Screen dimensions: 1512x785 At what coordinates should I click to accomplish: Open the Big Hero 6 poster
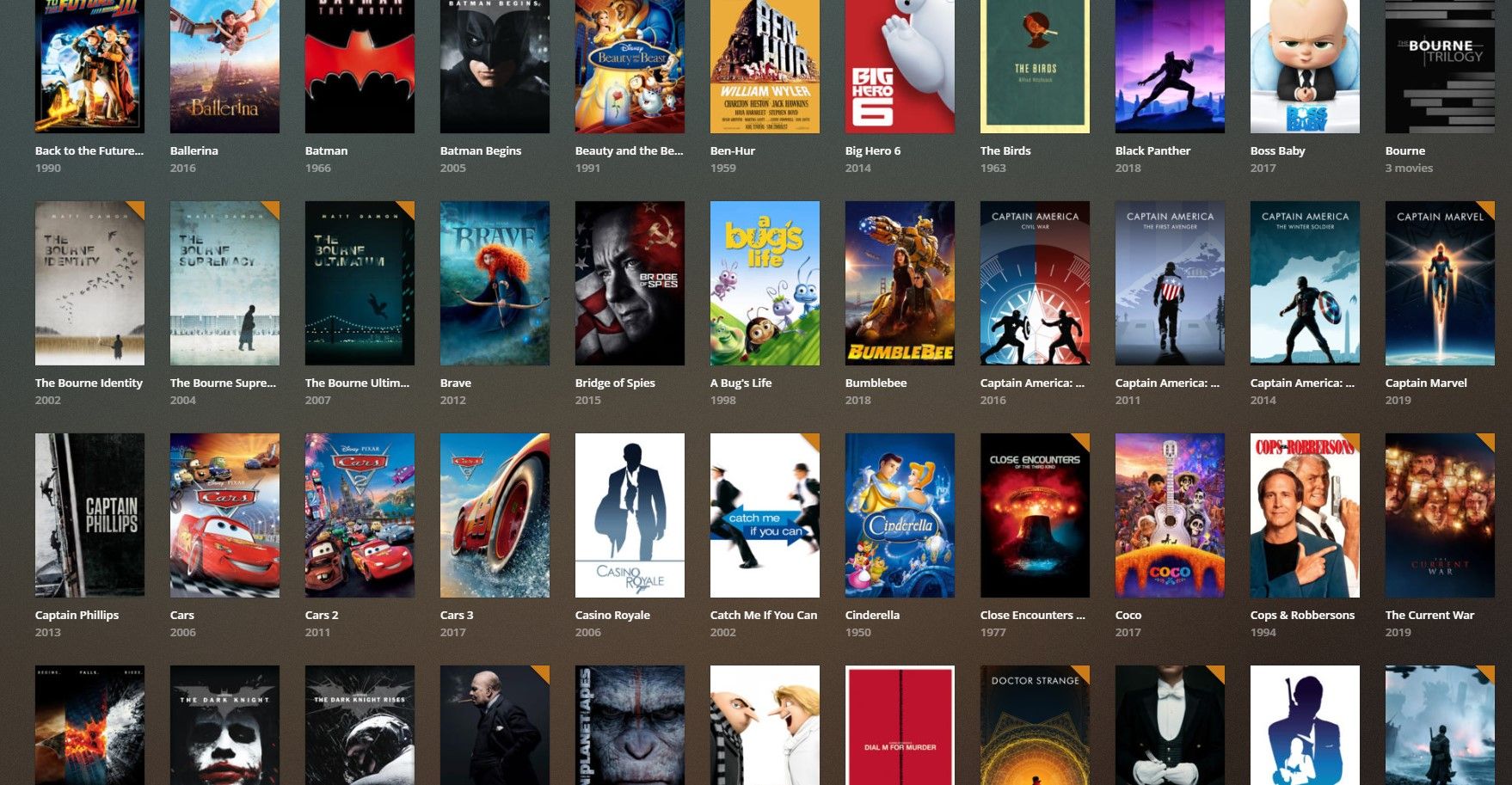900,66
